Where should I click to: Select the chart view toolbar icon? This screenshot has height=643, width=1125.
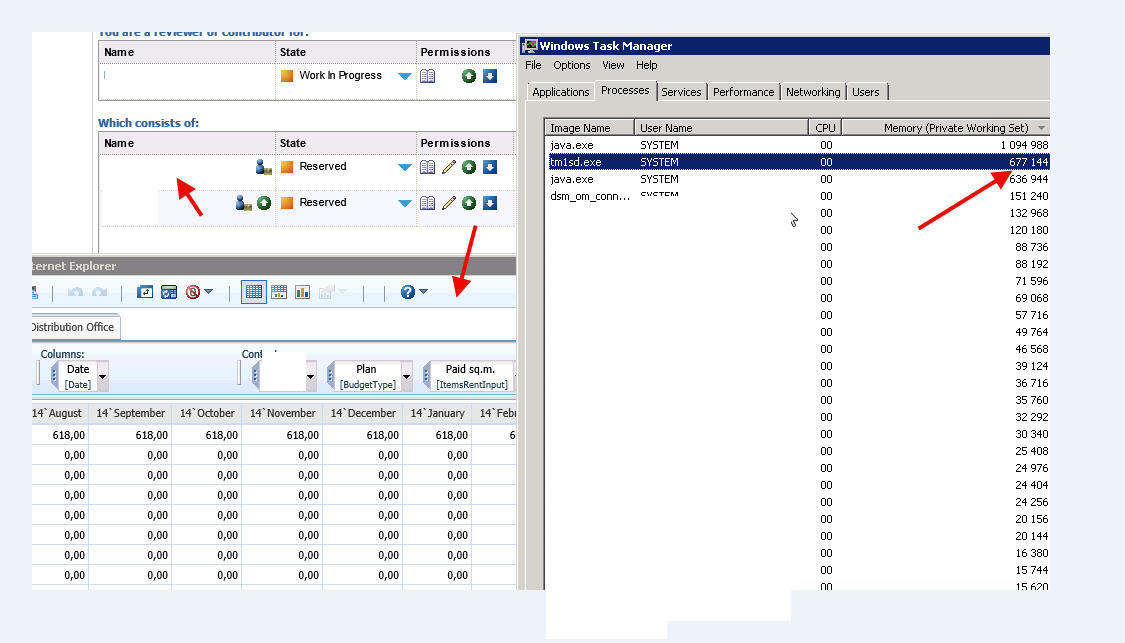point(303,292)
